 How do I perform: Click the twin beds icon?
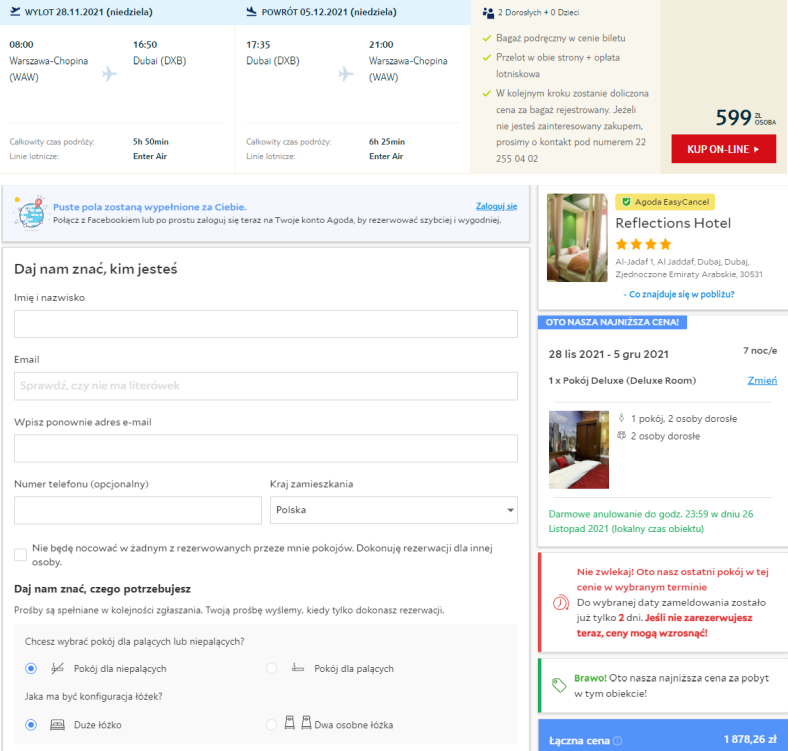[x=298, y=723]
